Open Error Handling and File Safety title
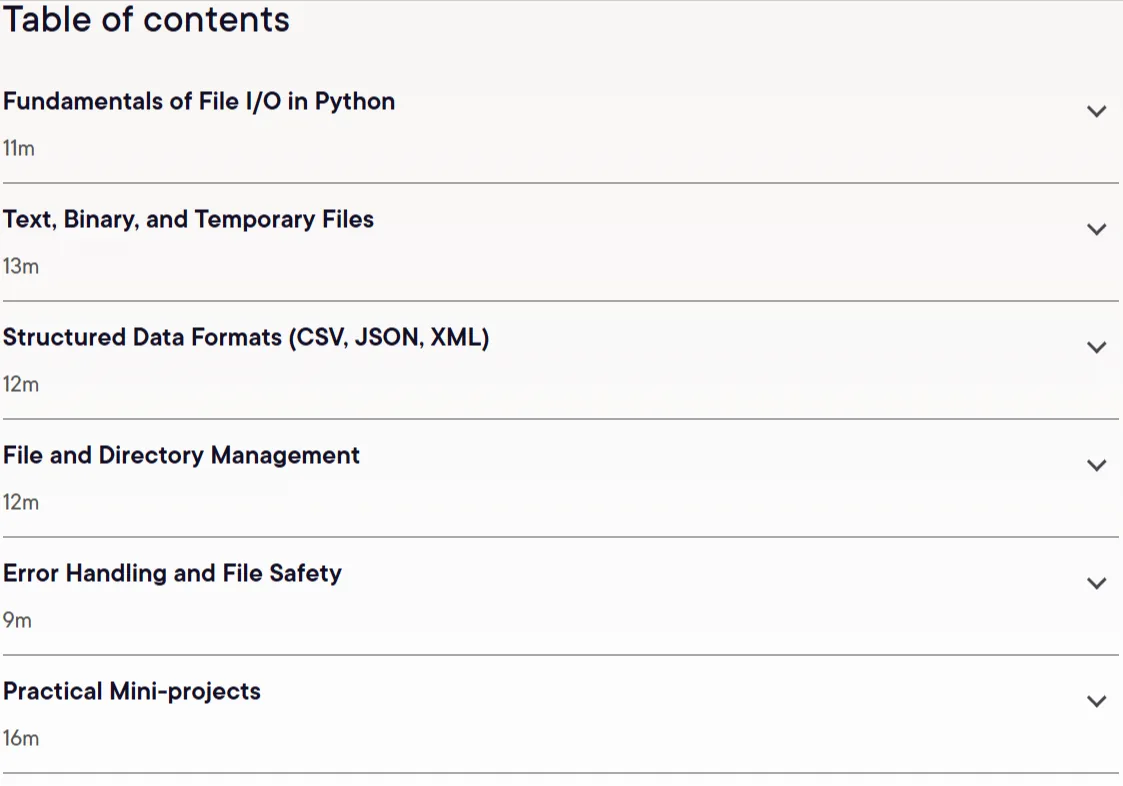 pyautogui.click(x=173, y=573)
